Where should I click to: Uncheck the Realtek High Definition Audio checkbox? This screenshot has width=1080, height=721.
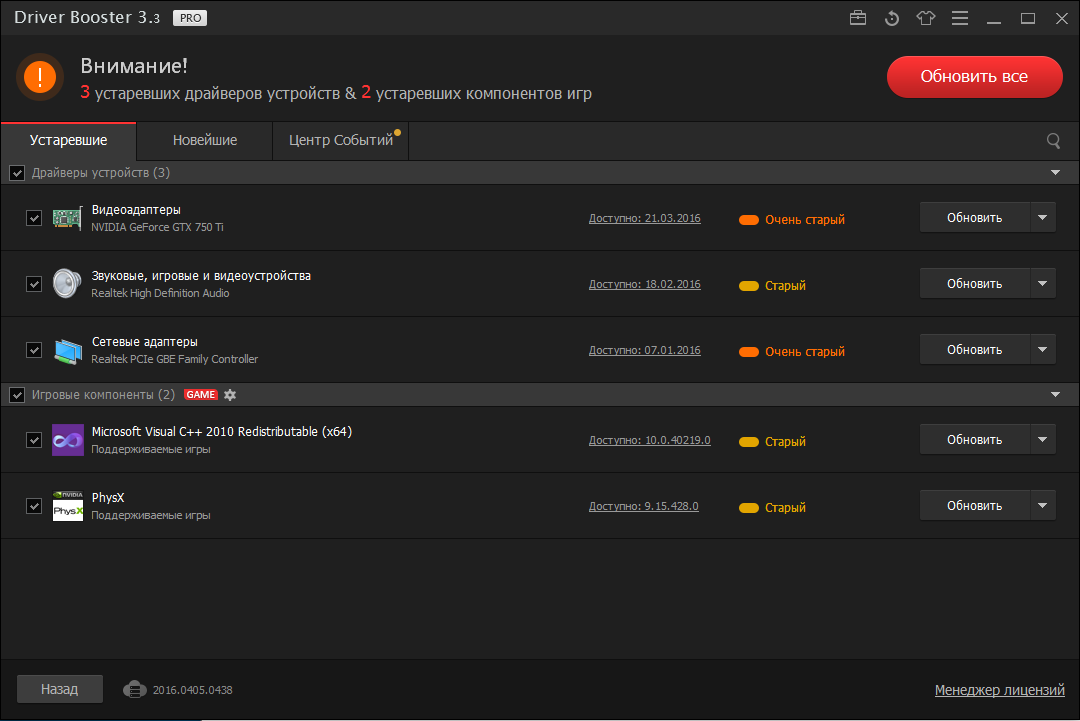tap(34, 284)
